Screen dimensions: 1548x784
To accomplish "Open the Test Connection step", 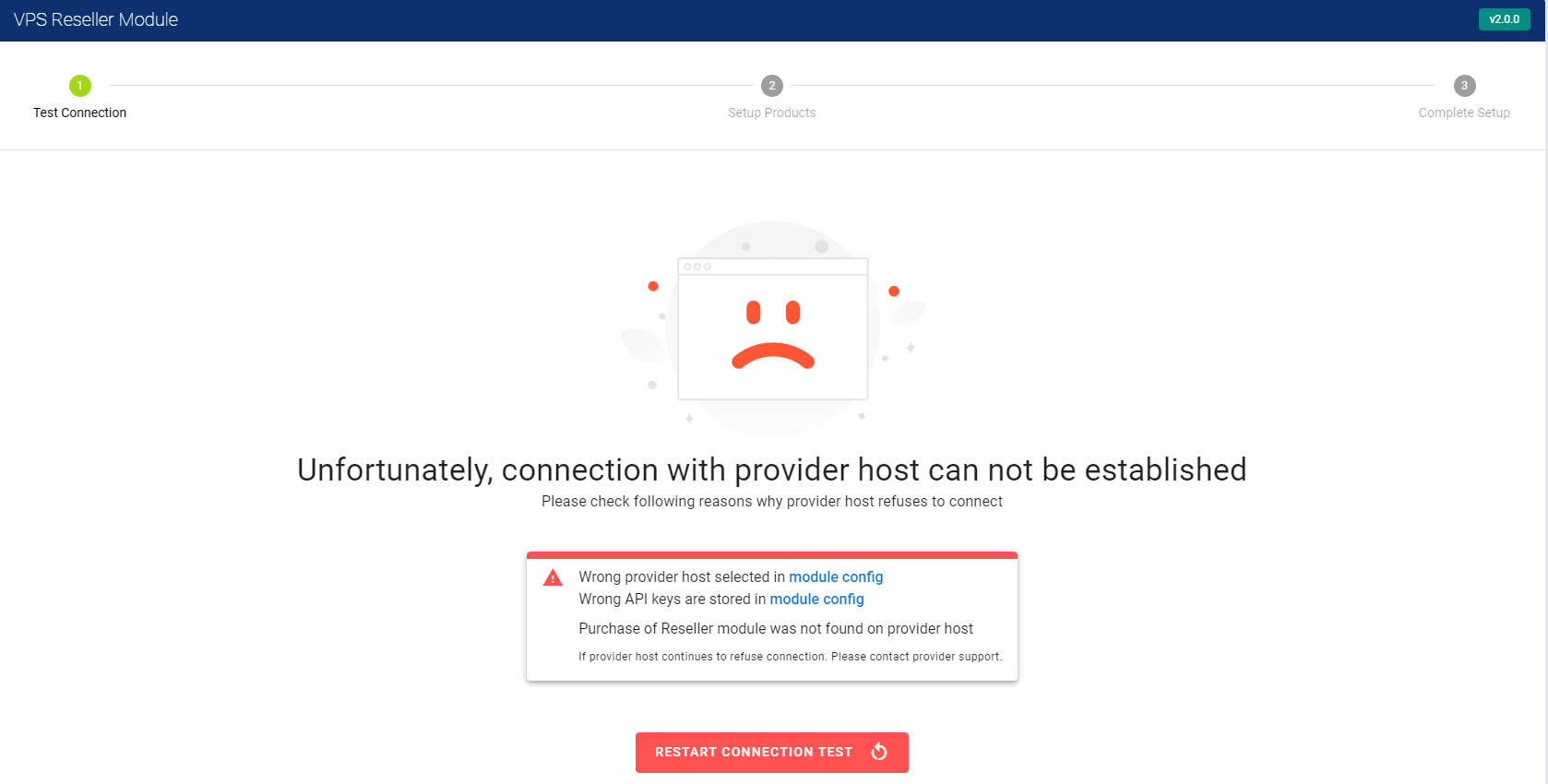I will (80, 113).
